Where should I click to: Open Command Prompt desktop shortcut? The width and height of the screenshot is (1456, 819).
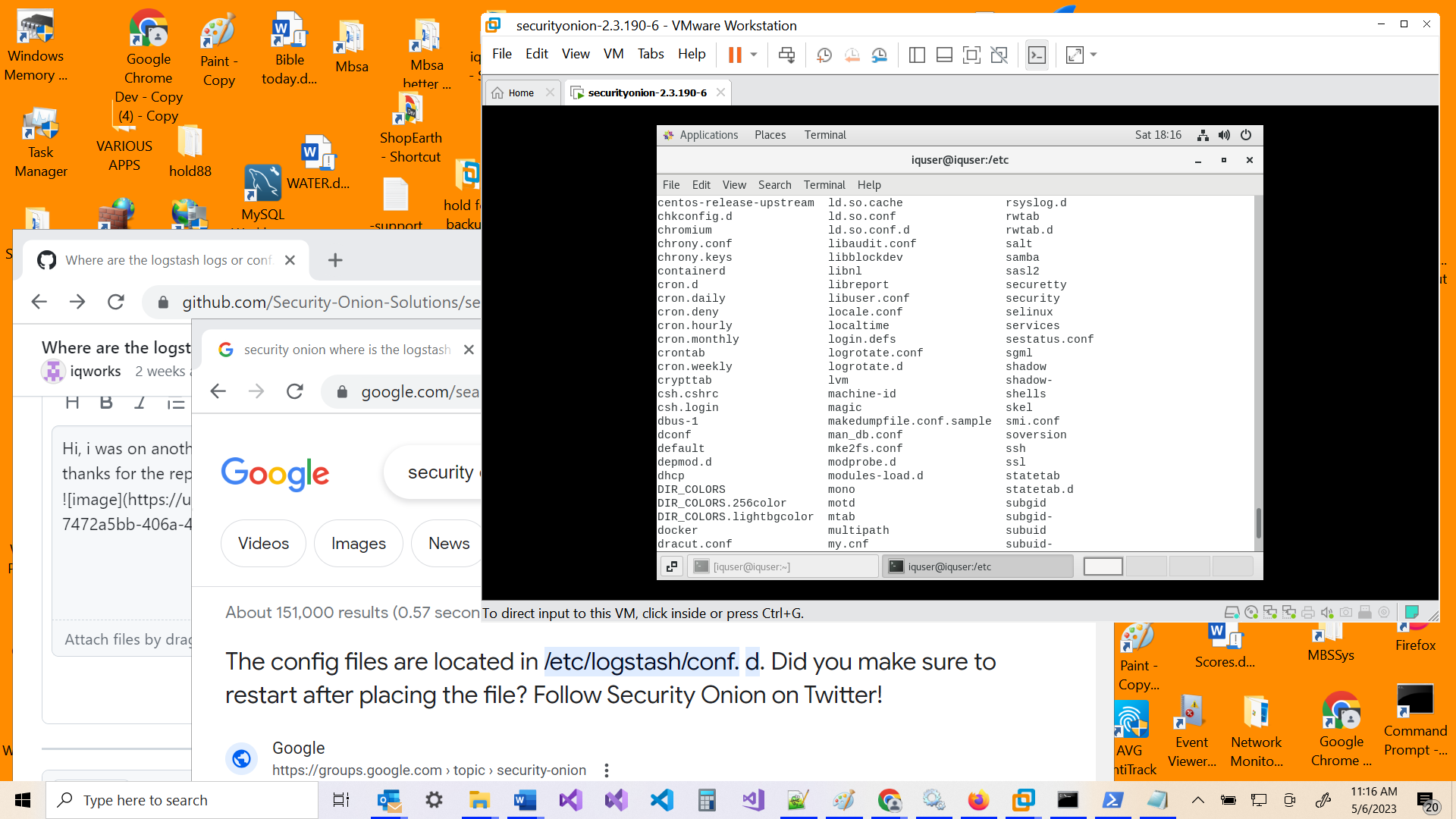(x=1415, y=720)
